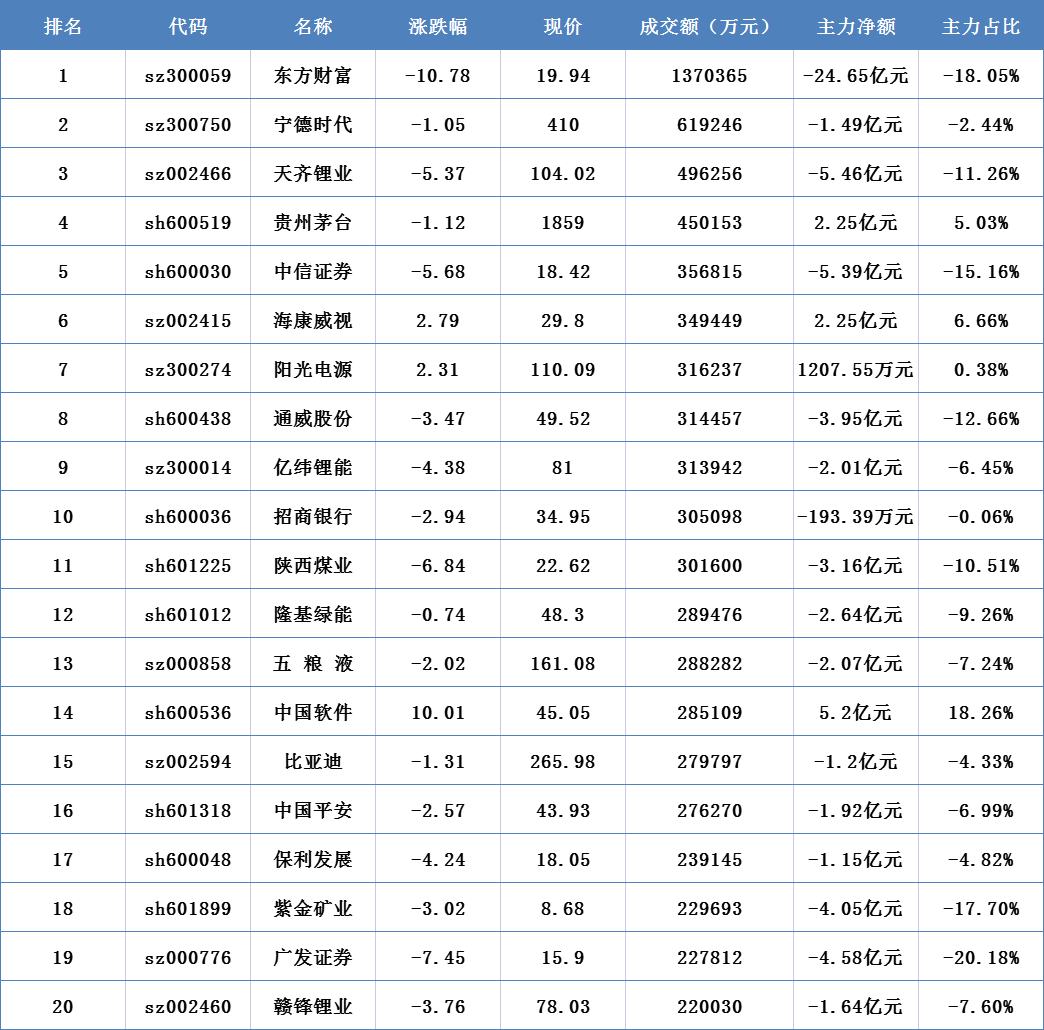Click the 成交额（万元） column header
This screenshot has width=1044, height=1030.
coord(710,26)
